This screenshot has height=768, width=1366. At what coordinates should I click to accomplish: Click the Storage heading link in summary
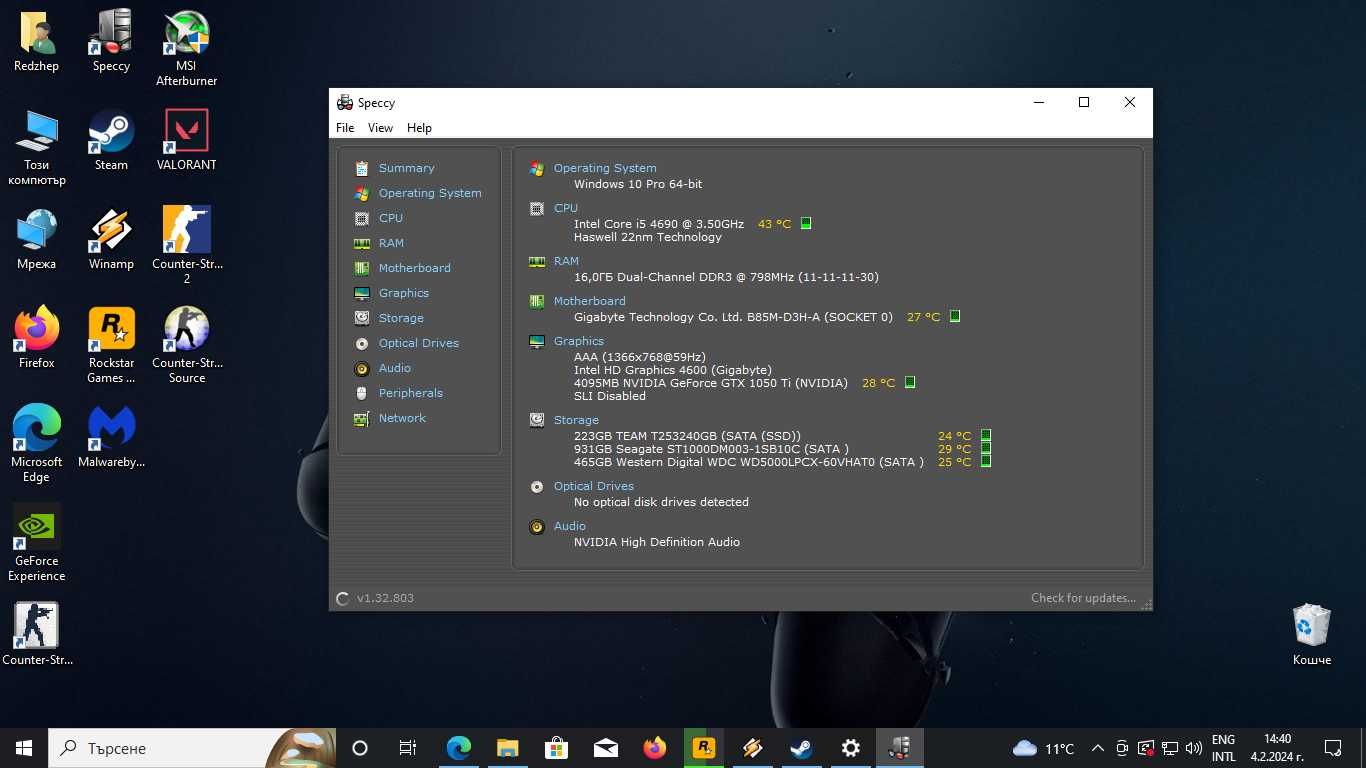pyautogui.click(x=576, y=420)
